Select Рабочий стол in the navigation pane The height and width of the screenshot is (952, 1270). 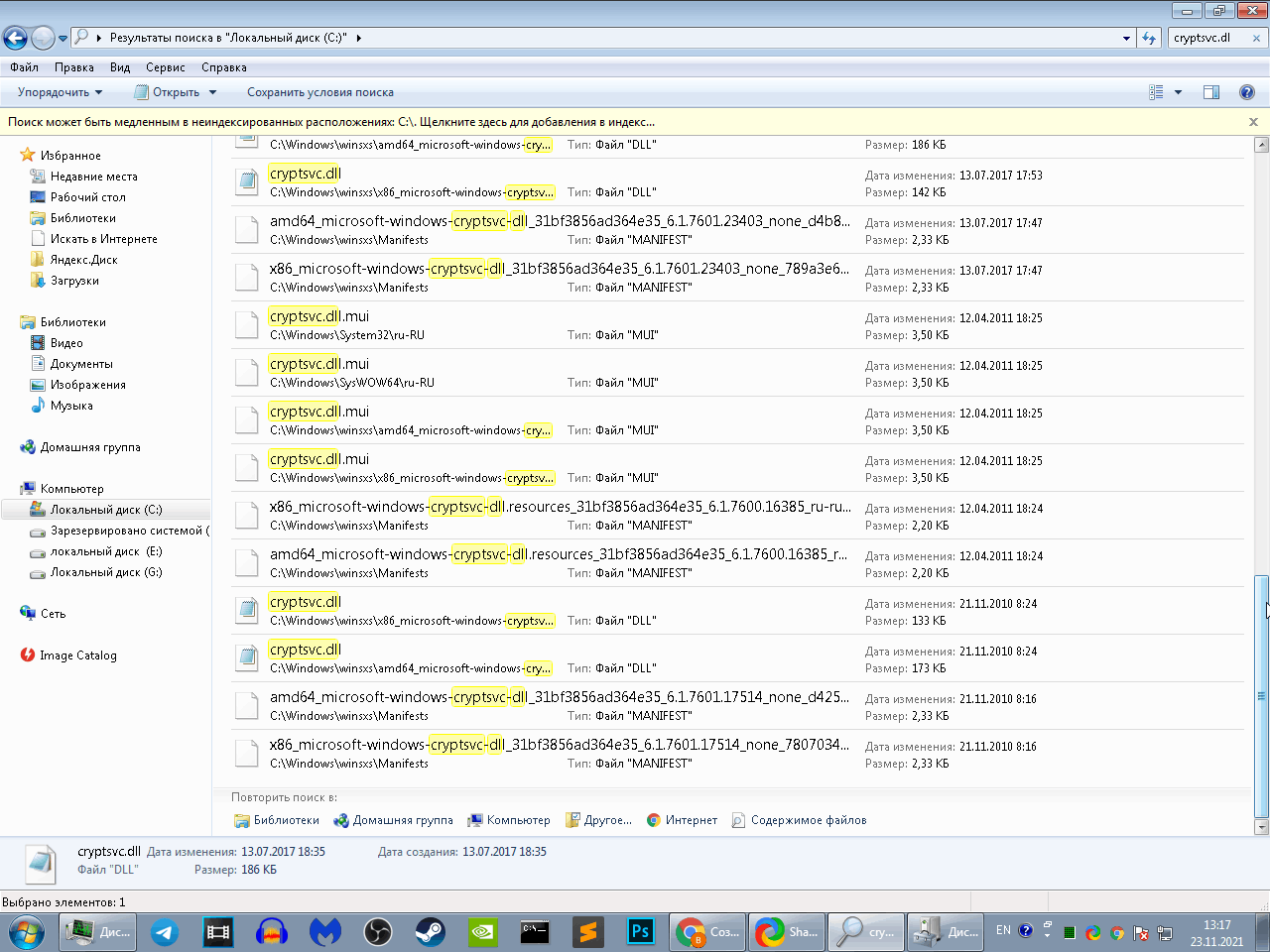[x=77, y=197]
